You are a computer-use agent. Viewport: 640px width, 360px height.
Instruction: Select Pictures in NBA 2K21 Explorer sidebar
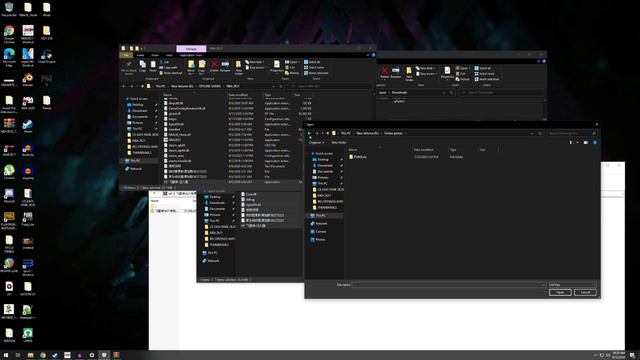(x=138, y=122)
